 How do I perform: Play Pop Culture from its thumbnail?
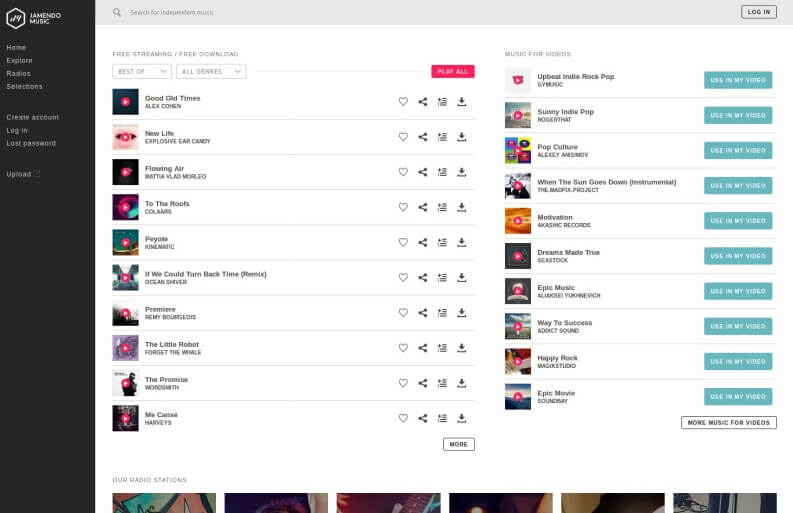point(518,150)
